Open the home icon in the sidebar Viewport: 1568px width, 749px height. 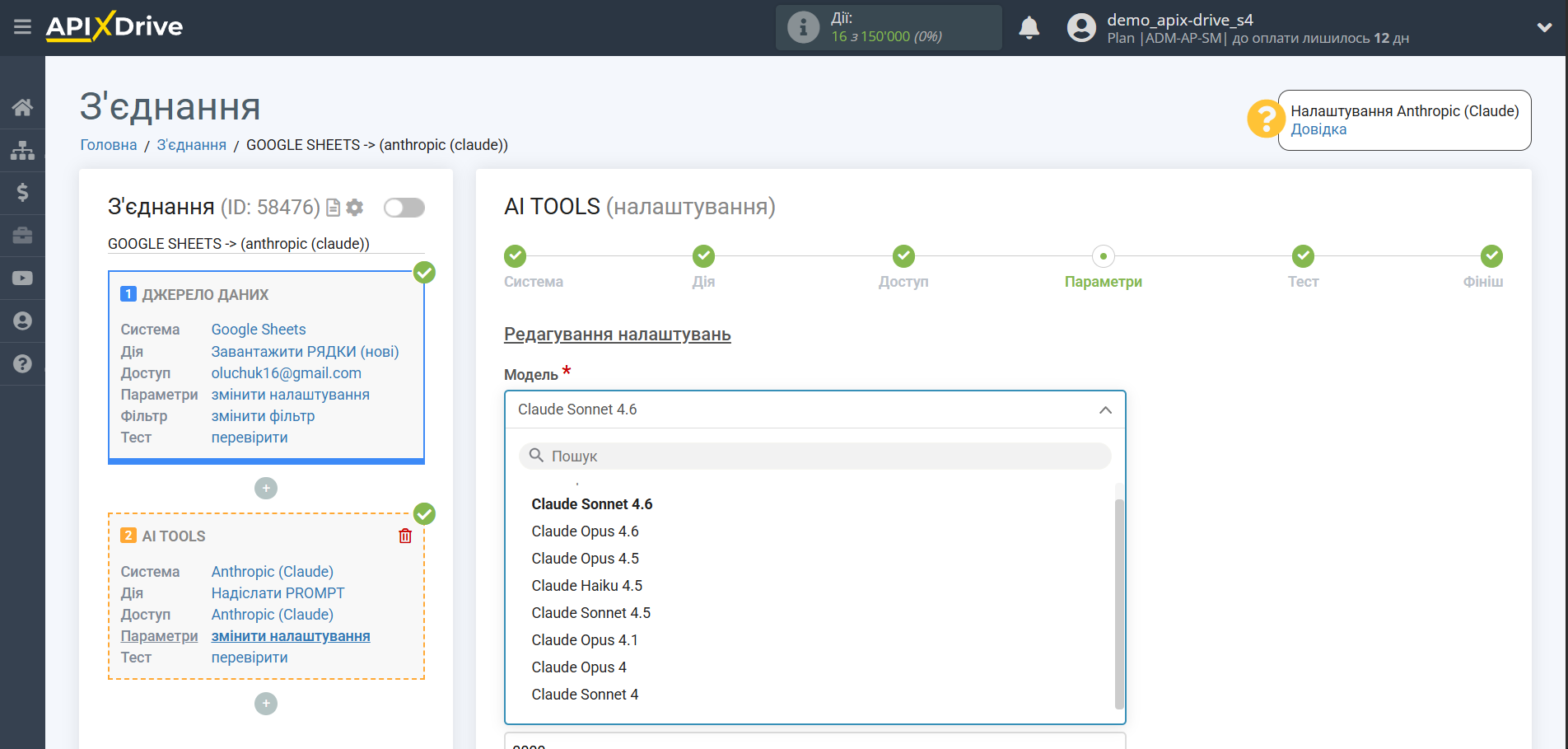pos(22,107)
